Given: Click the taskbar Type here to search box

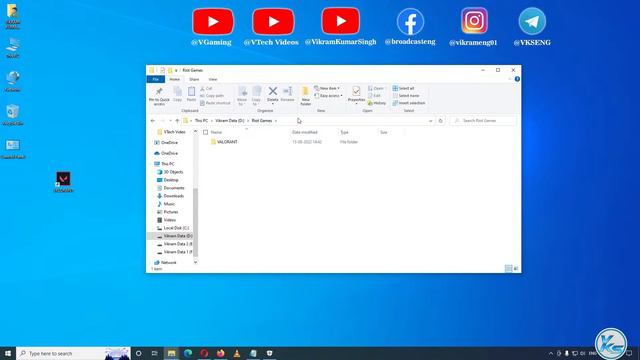Looking at the screenshot, I should pyautogui.click(x=73, y=353).
